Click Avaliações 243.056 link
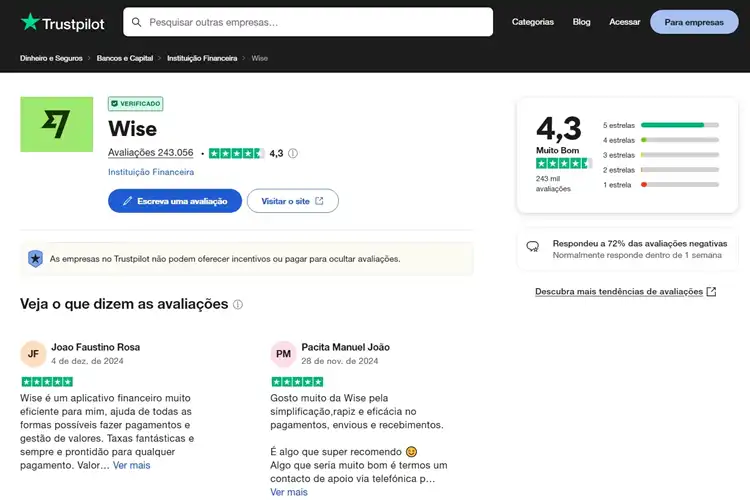750x500 pixels. pos(151,153)
